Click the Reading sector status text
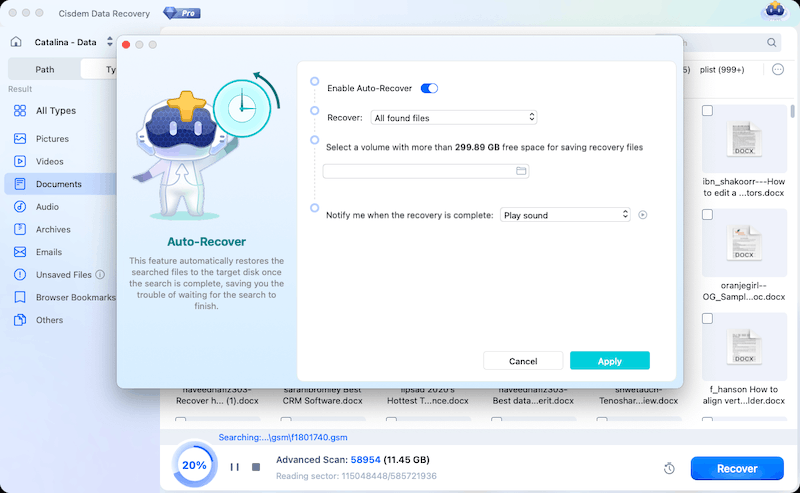The width and height of the screenshot is (800, 493). click(356, 476)
